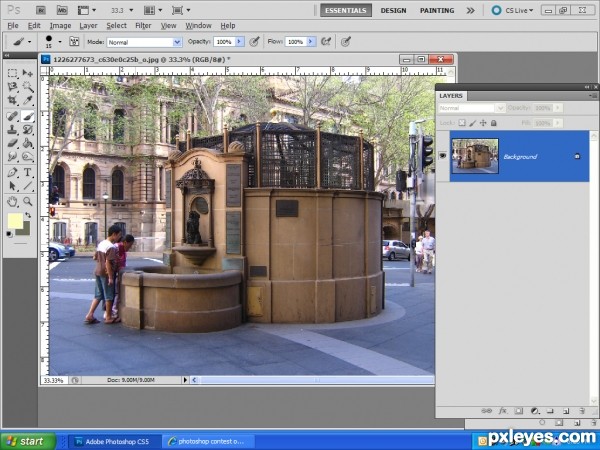The width and height of the screenshot is (600, 450).
Task: Toggle lock all
Action: (494, 123)
